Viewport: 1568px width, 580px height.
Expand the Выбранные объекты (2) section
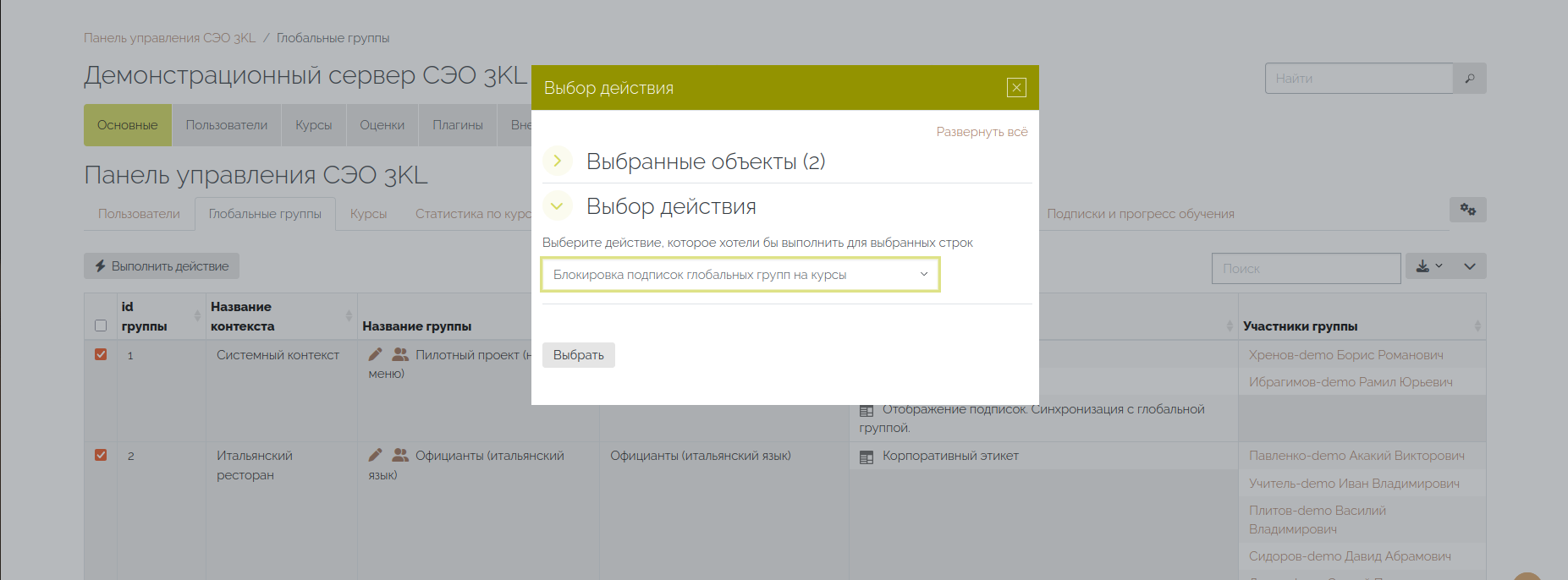[557, 161]
